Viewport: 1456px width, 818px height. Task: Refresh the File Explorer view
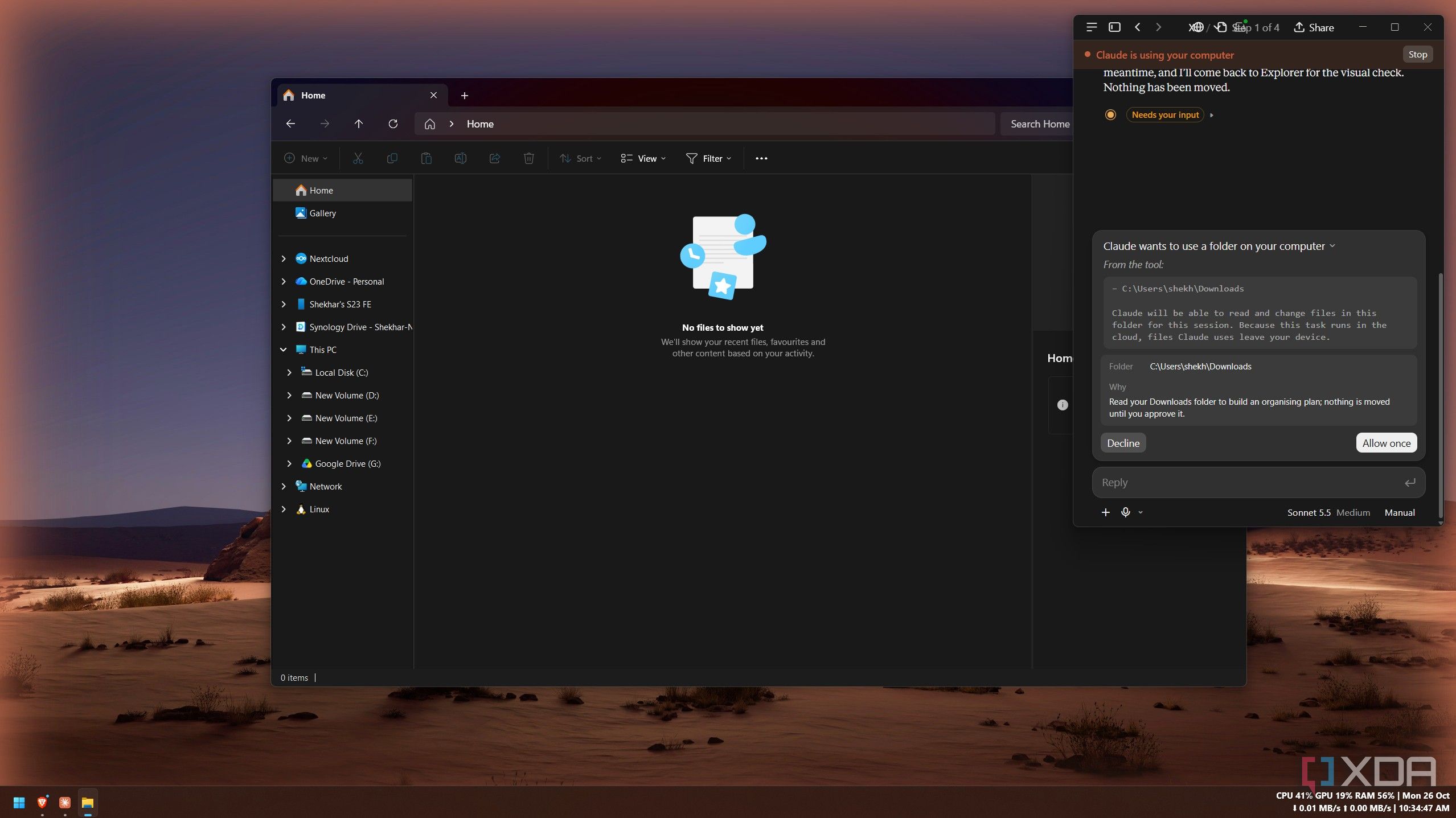pyautogui.click(x=393, y=124)
